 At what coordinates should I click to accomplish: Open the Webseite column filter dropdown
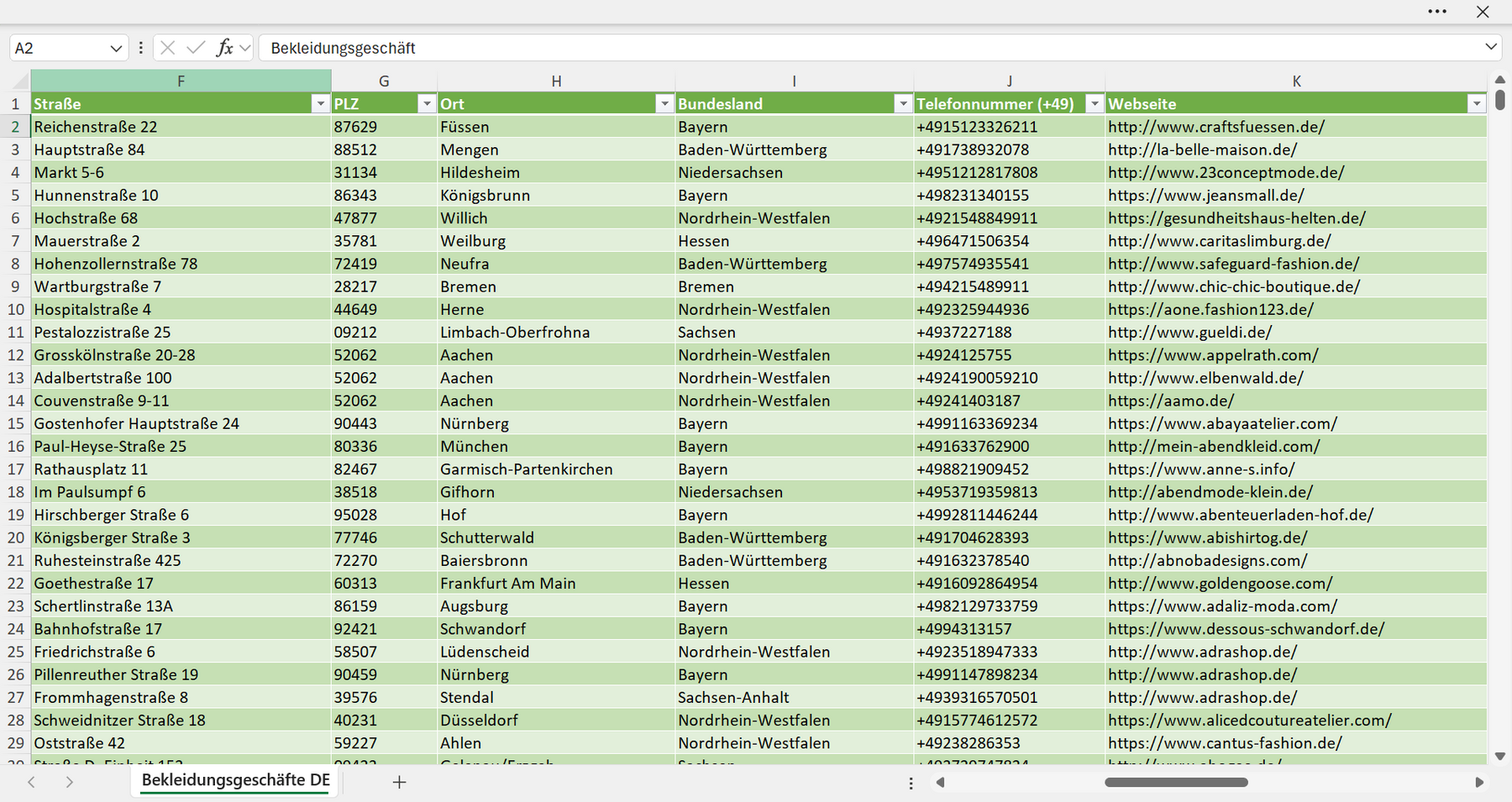[x=1477, y=103]
